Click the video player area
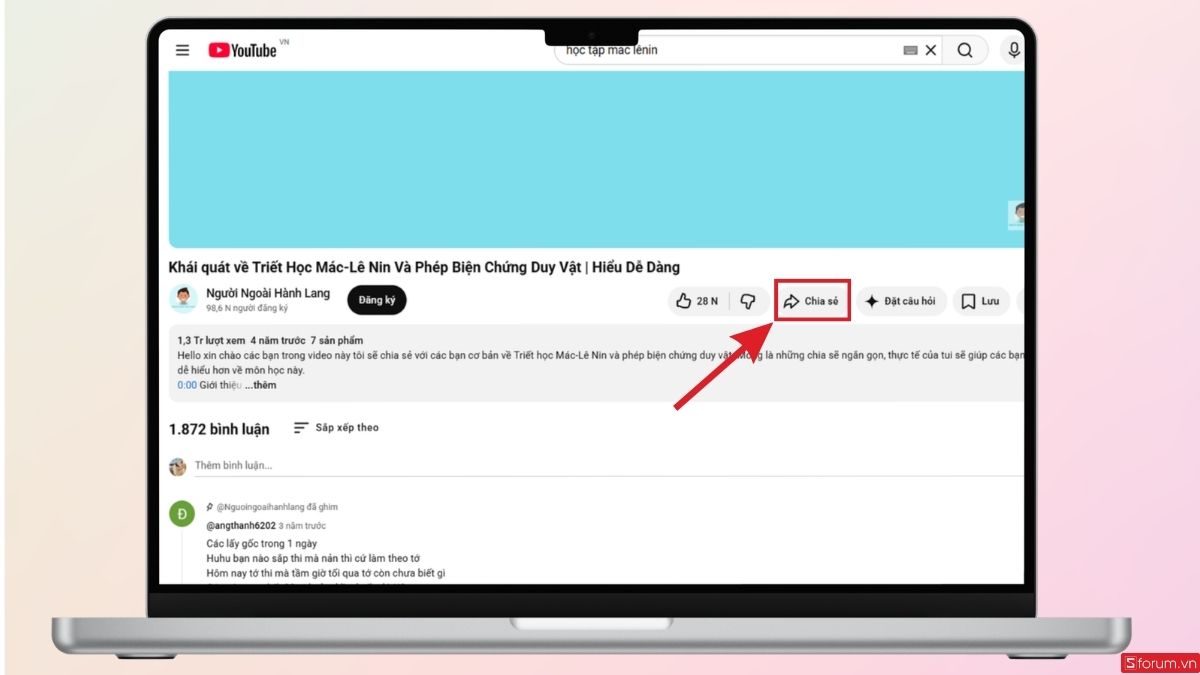Screen dimensions: 1200x675 pyautogui.click(x=596, y=159)
